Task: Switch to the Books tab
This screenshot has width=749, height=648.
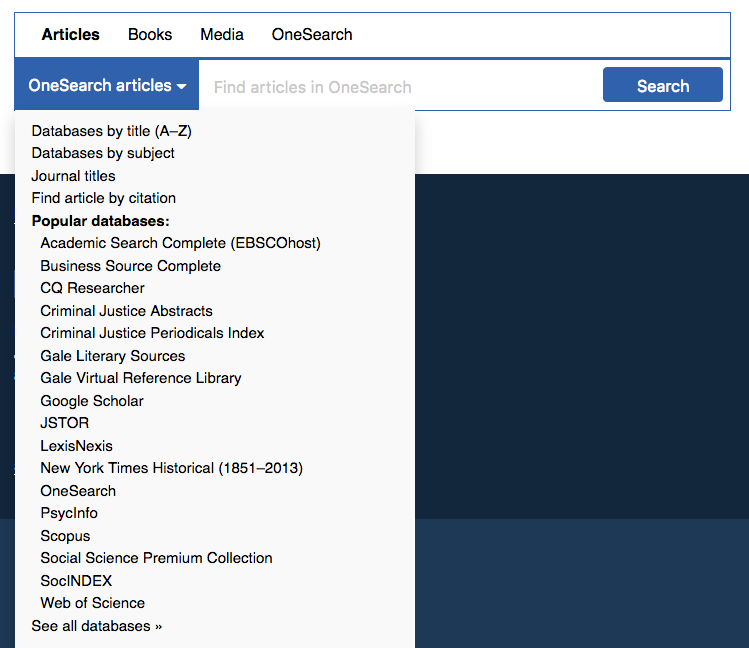Action: click(150, 34)
